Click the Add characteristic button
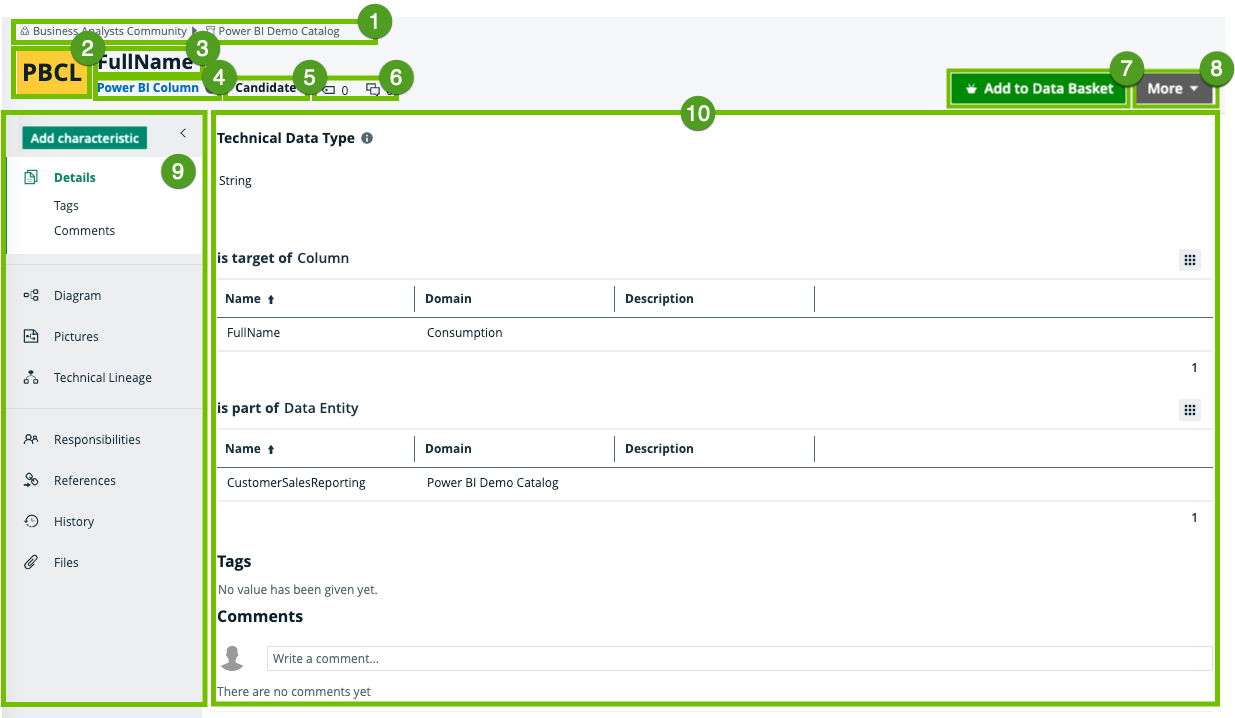Screen dimensions: 1235x718 [85, 139]
